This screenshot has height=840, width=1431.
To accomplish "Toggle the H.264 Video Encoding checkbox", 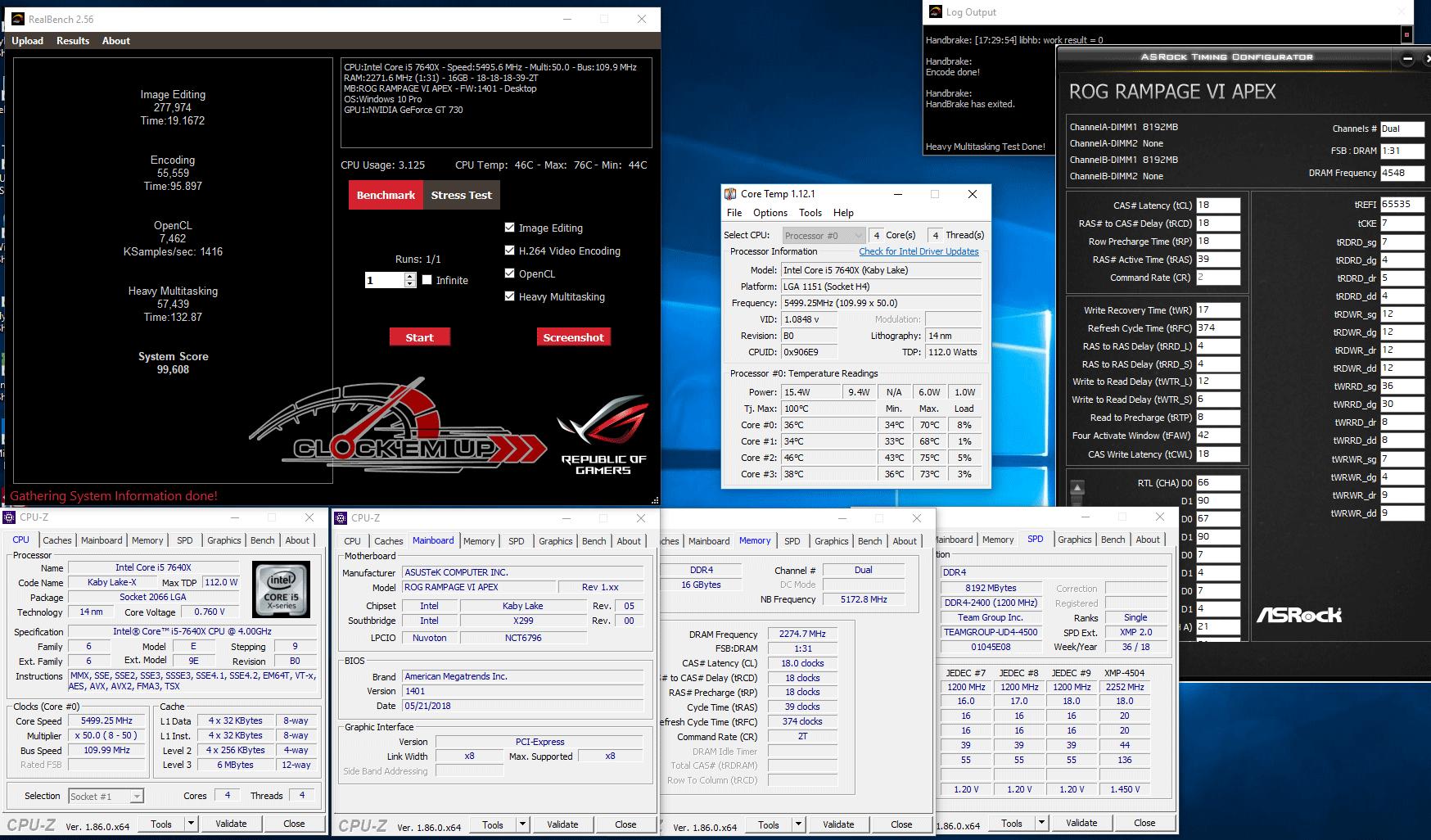I will click(x=510, y=251).
